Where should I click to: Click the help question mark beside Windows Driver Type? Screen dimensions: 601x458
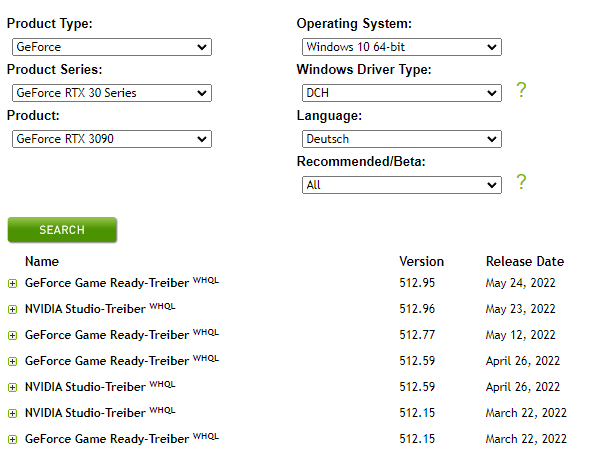pyautogui.click(x=521, y=90)
